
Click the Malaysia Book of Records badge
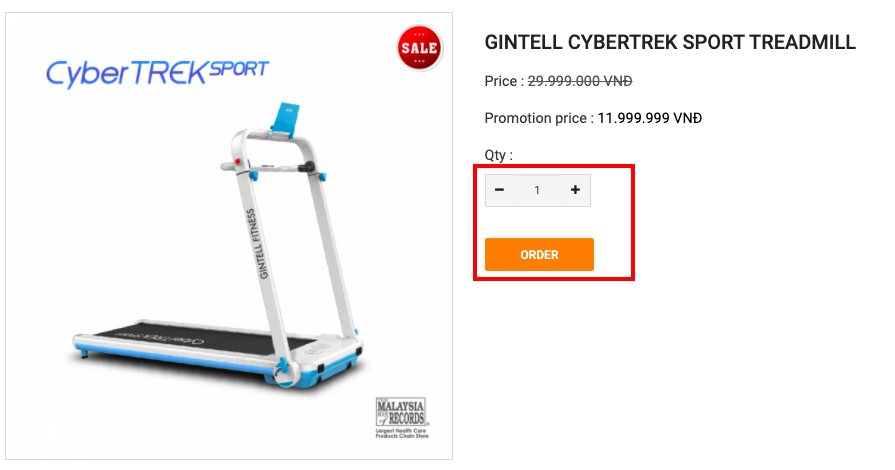coord(401,411)
